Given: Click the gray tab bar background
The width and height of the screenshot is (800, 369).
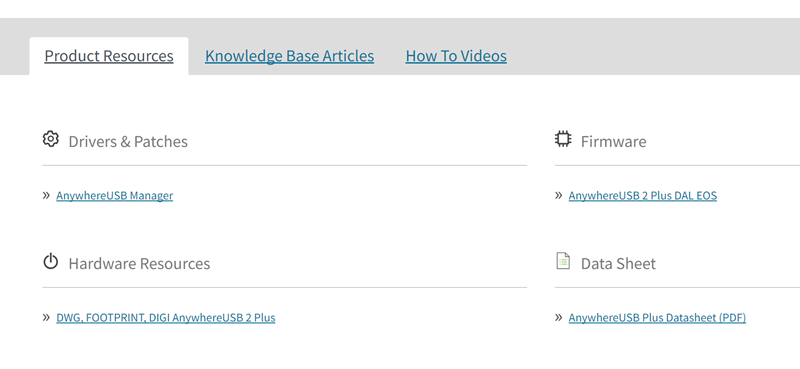Looking at the screenshot, I should click(x=653, y=47).
